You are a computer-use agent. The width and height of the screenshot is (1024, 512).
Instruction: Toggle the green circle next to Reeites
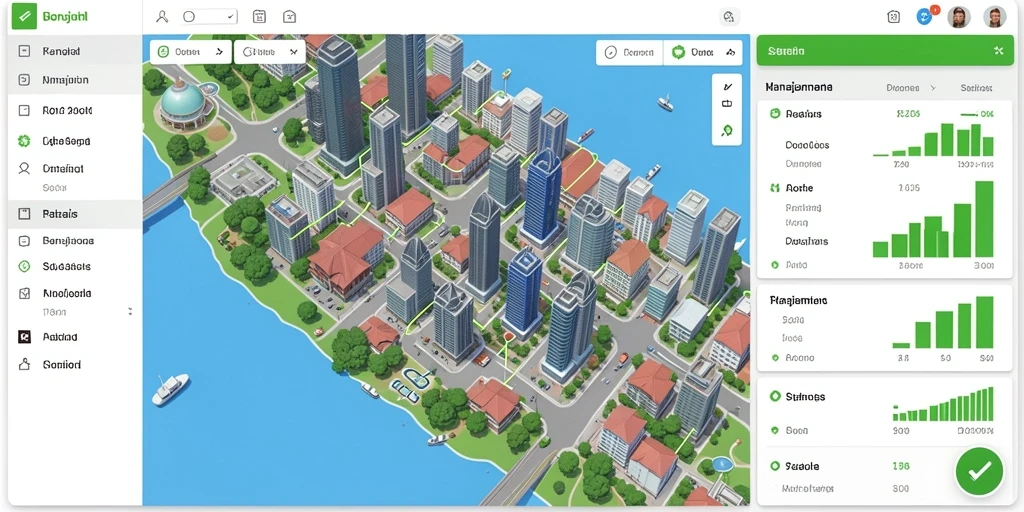(x=775, y=113)
